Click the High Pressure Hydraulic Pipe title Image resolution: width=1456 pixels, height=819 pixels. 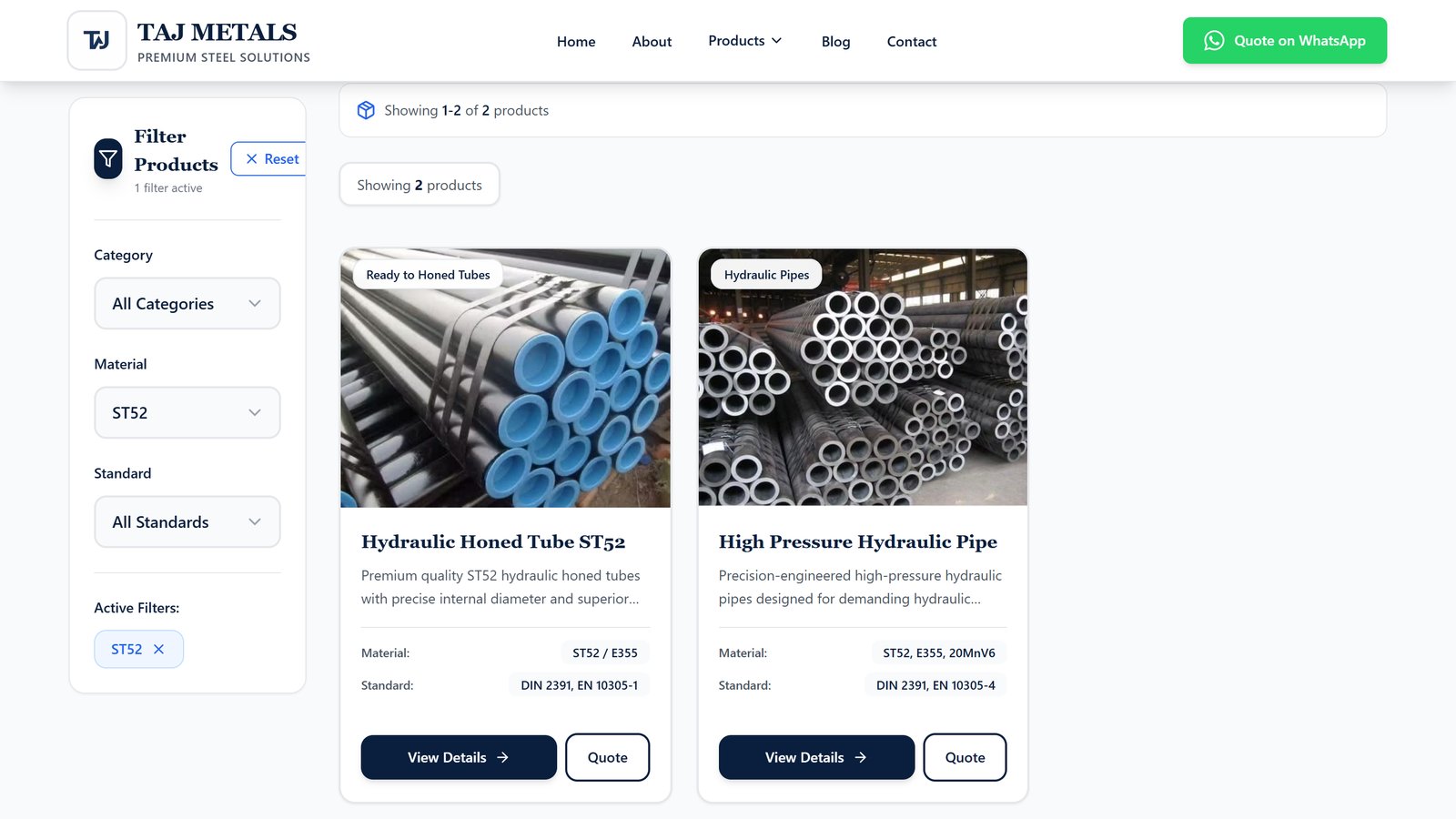[x=858, y=541]
